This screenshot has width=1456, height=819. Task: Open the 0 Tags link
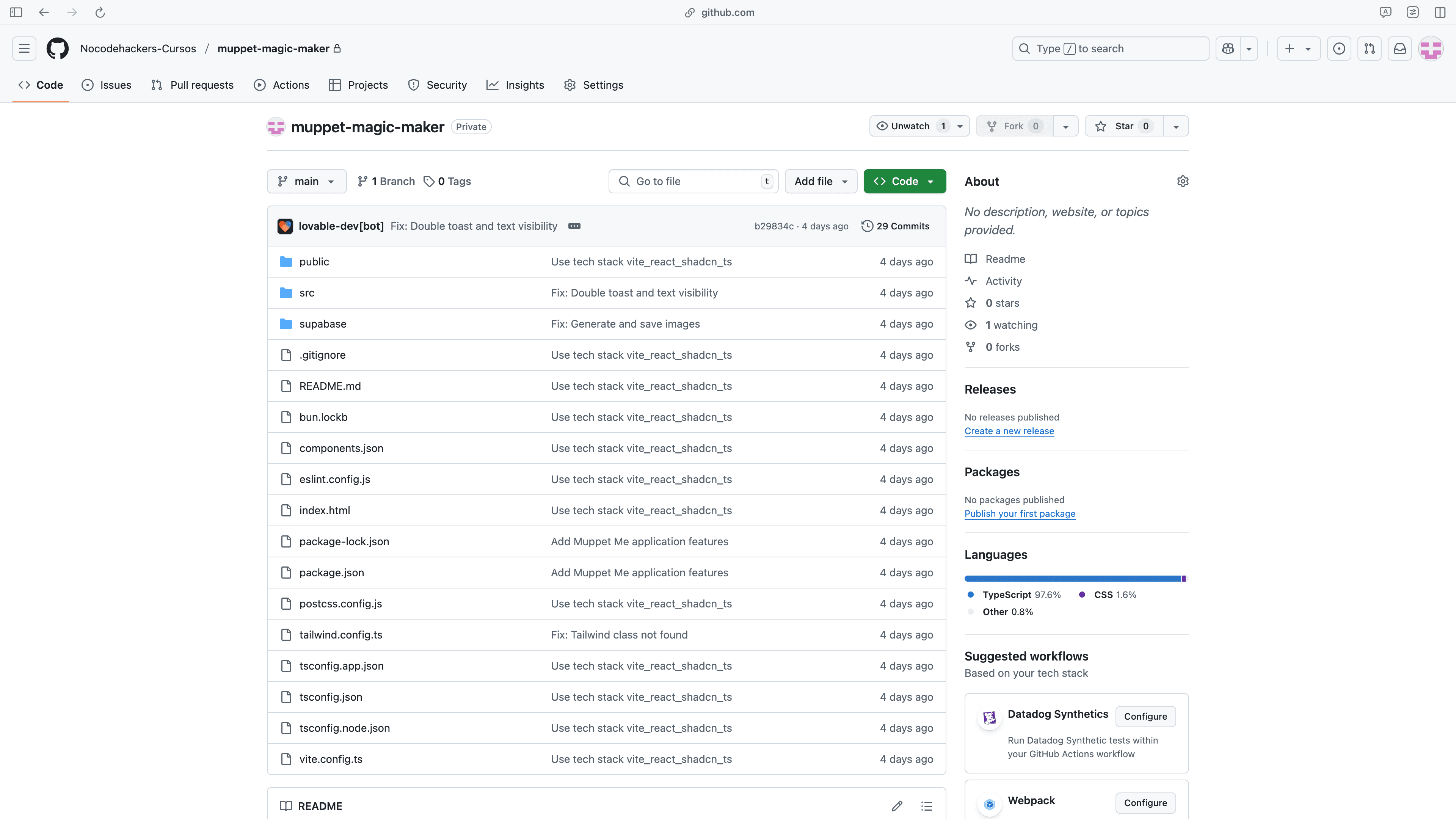(x=447, y=182)
